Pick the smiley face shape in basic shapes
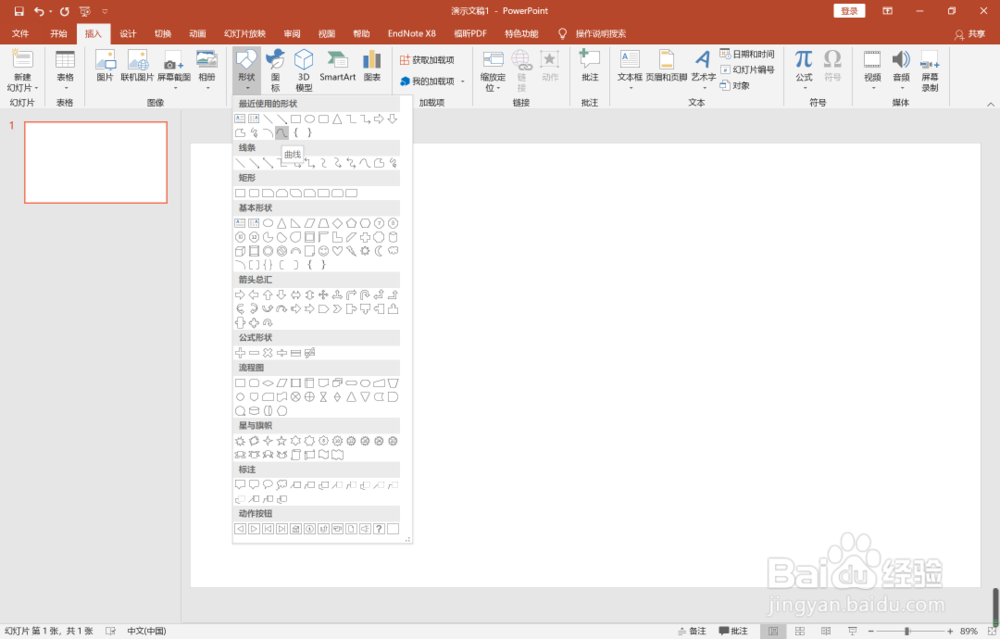The width and height of the screenshot is (1000, 639). click(x=323, y=251)
